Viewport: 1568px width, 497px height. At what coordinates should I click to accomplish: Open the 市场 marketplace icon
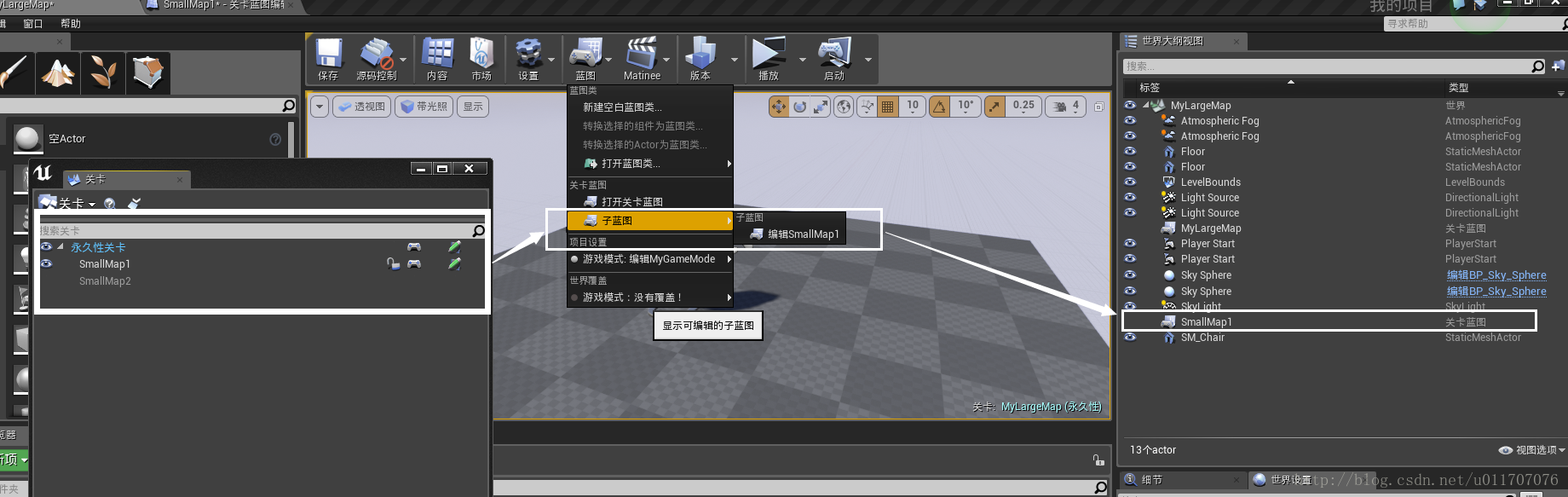[481, 54]
